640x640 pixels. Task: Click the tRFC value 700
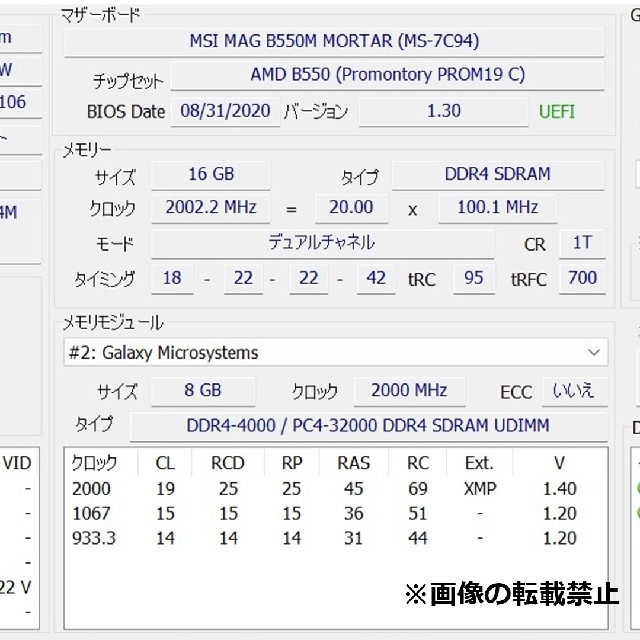point(582,279)
